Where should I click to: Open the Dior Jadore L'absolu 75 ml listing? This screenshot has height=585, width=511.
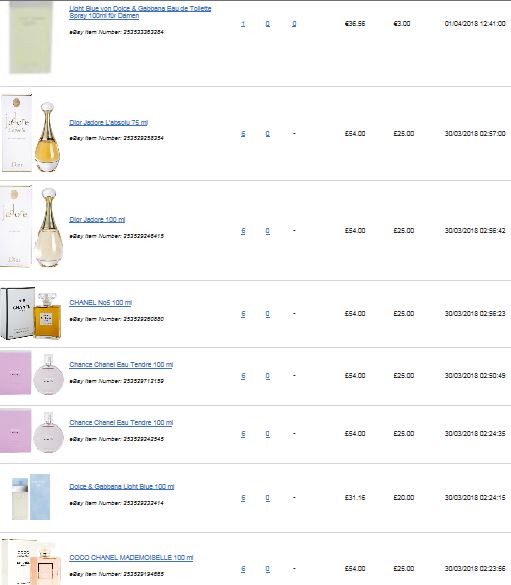click(109, 122)
